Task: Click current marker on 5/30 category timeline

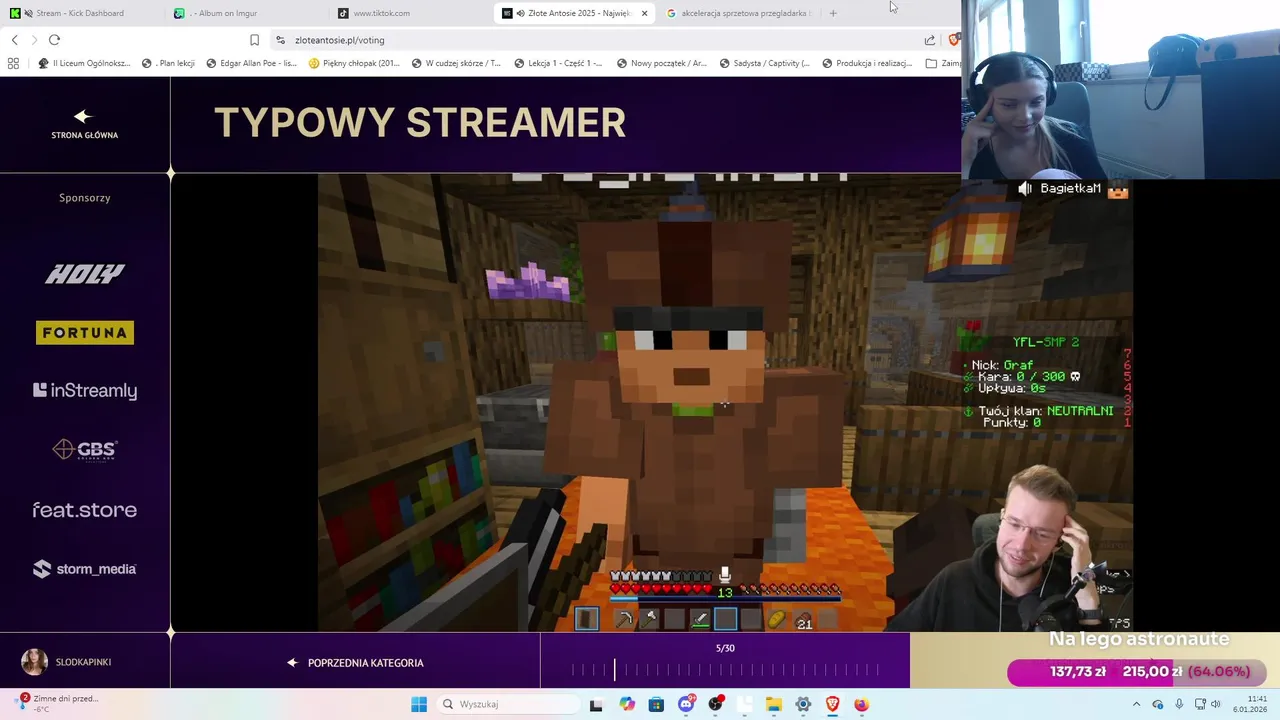Action: pyautogui.click(x=615, y=670)
